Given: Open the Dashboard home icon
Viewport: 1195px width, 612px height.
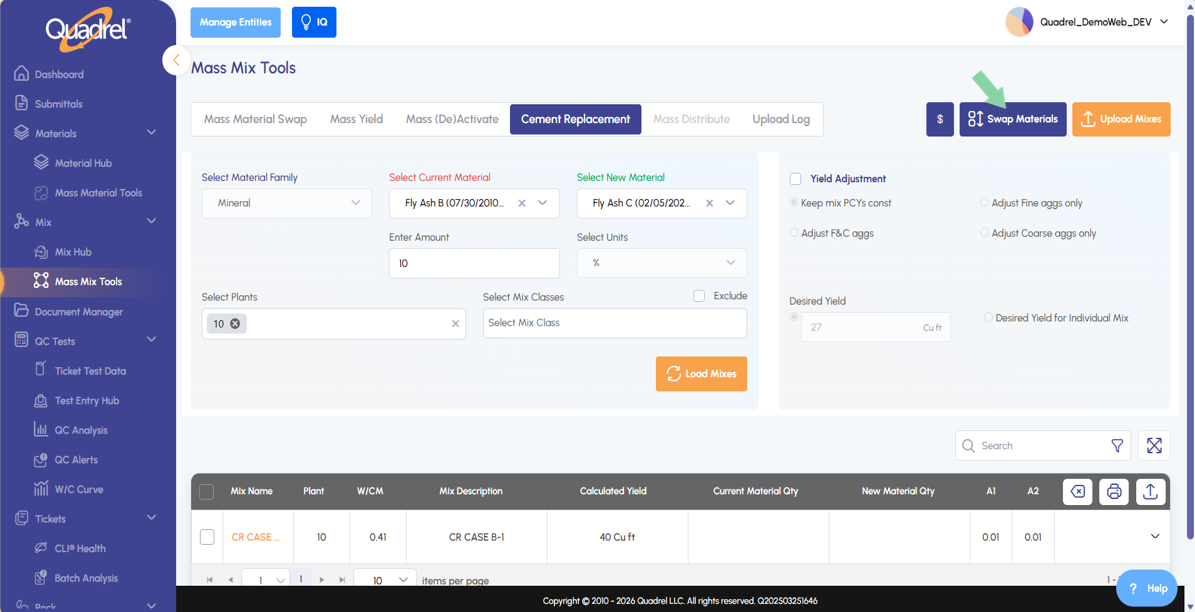Looking at the screenshot, I should (x=21, y=74).
